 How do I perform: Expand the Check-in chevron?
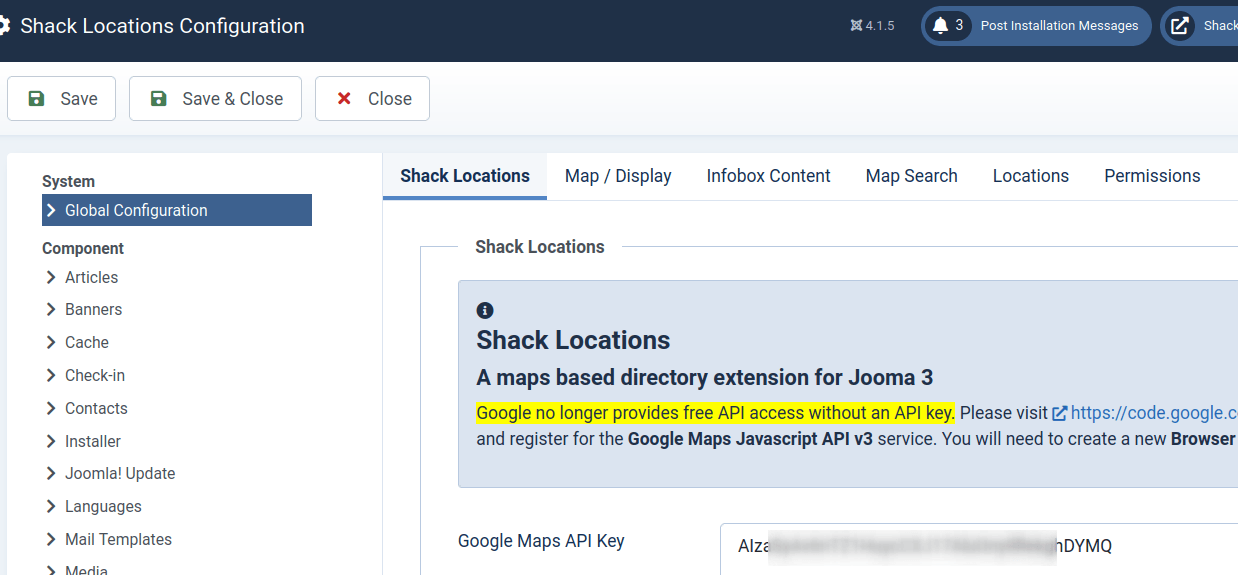[x=51, y=375]
